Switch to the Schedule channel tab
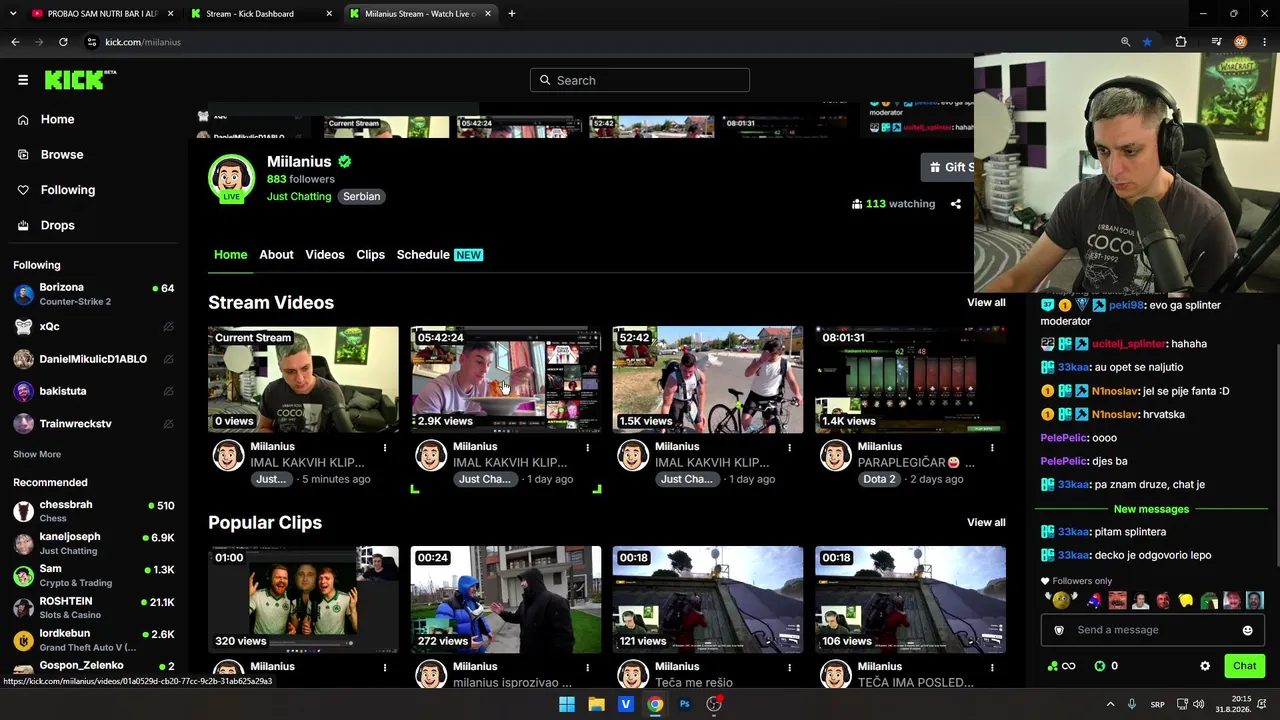 point(440,255)
